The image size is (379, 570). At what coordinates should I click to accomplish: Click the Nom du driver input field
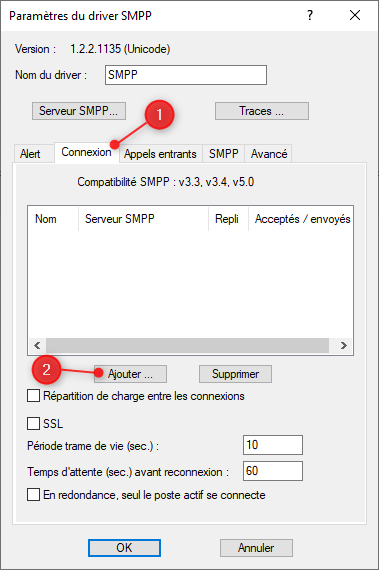(186, 75)
